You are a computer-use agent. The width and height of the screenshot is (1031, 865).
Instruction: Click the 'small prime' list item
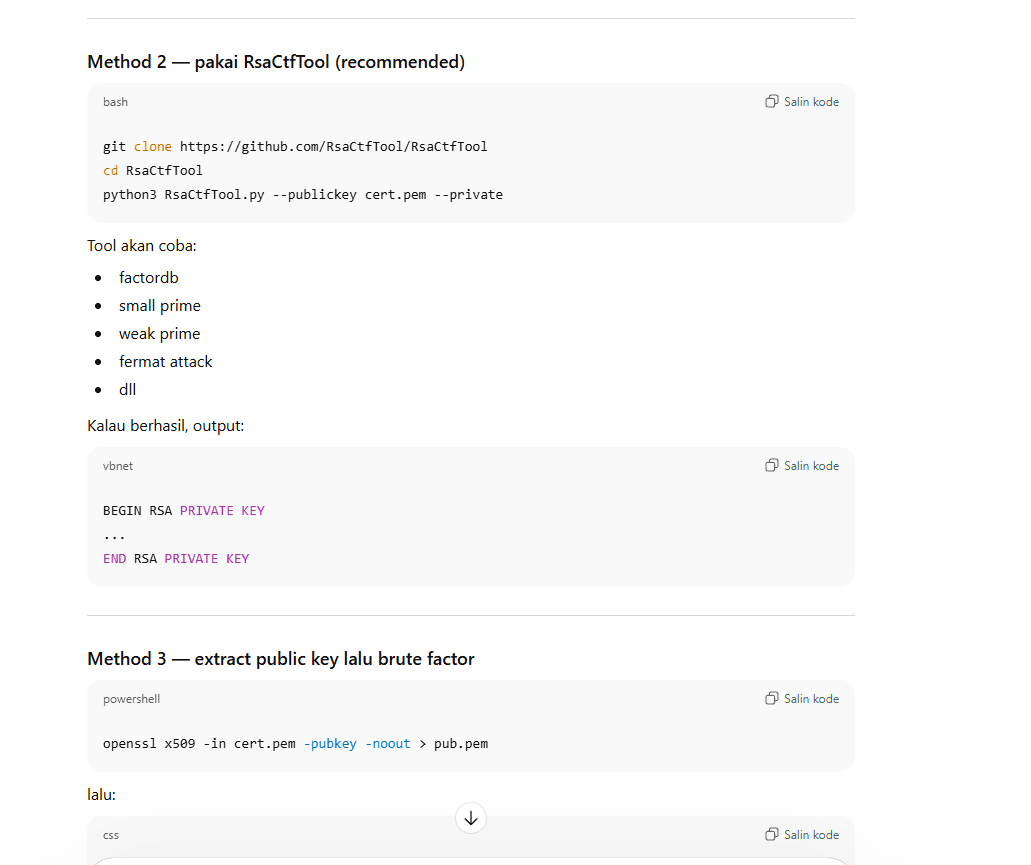(160, 306)
